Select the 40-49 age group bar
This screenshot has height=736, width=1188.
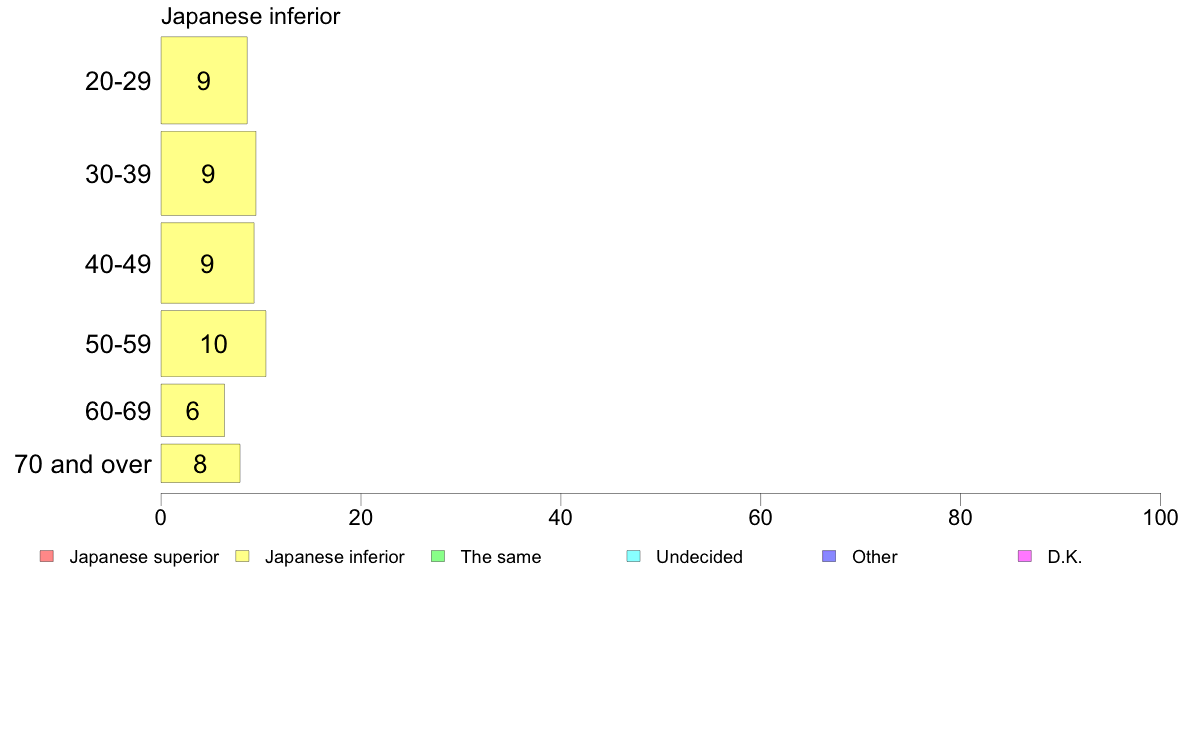tap(208, 263)
